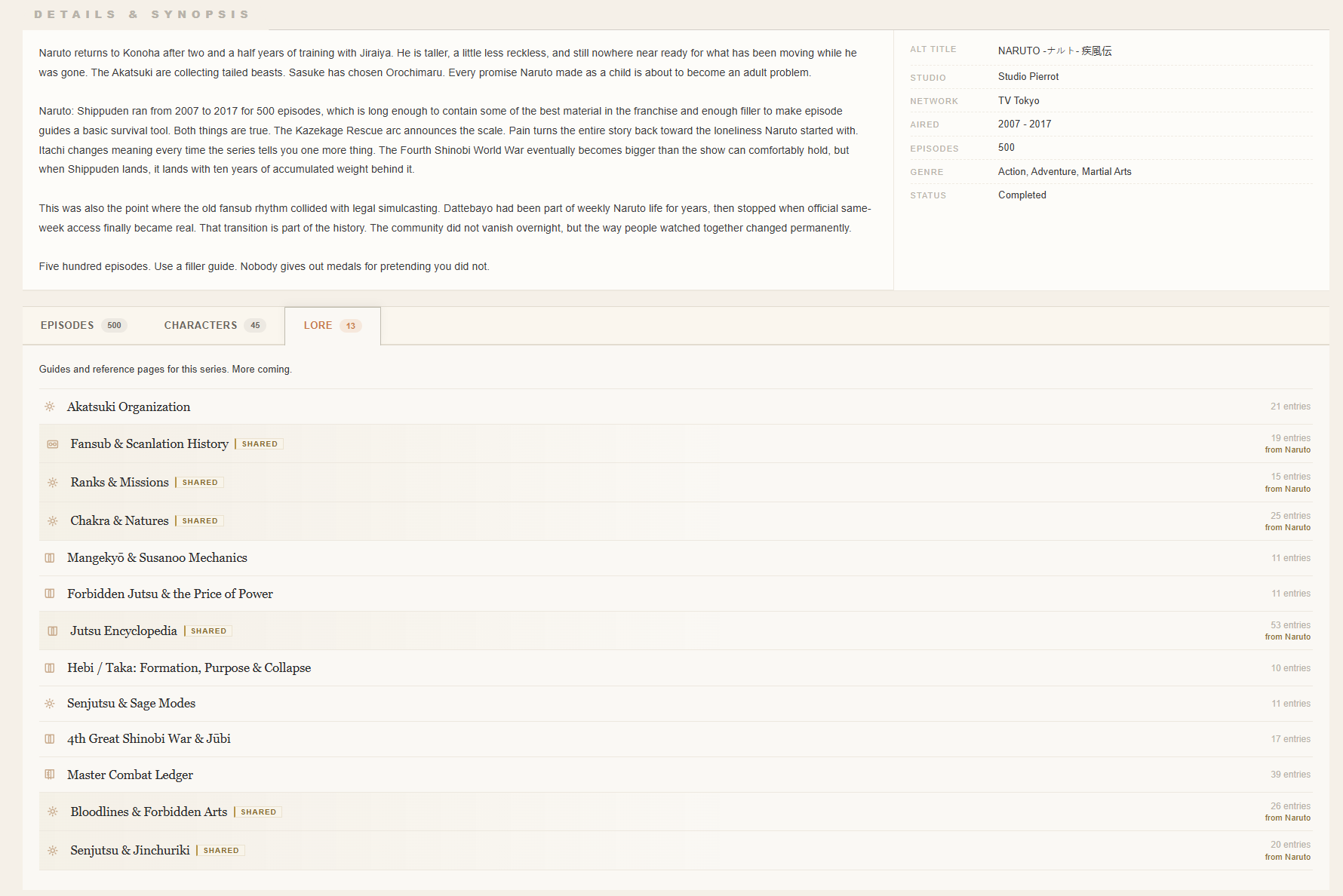Click the book icon beside Hebi / Taka entry

tap(50, 668)
